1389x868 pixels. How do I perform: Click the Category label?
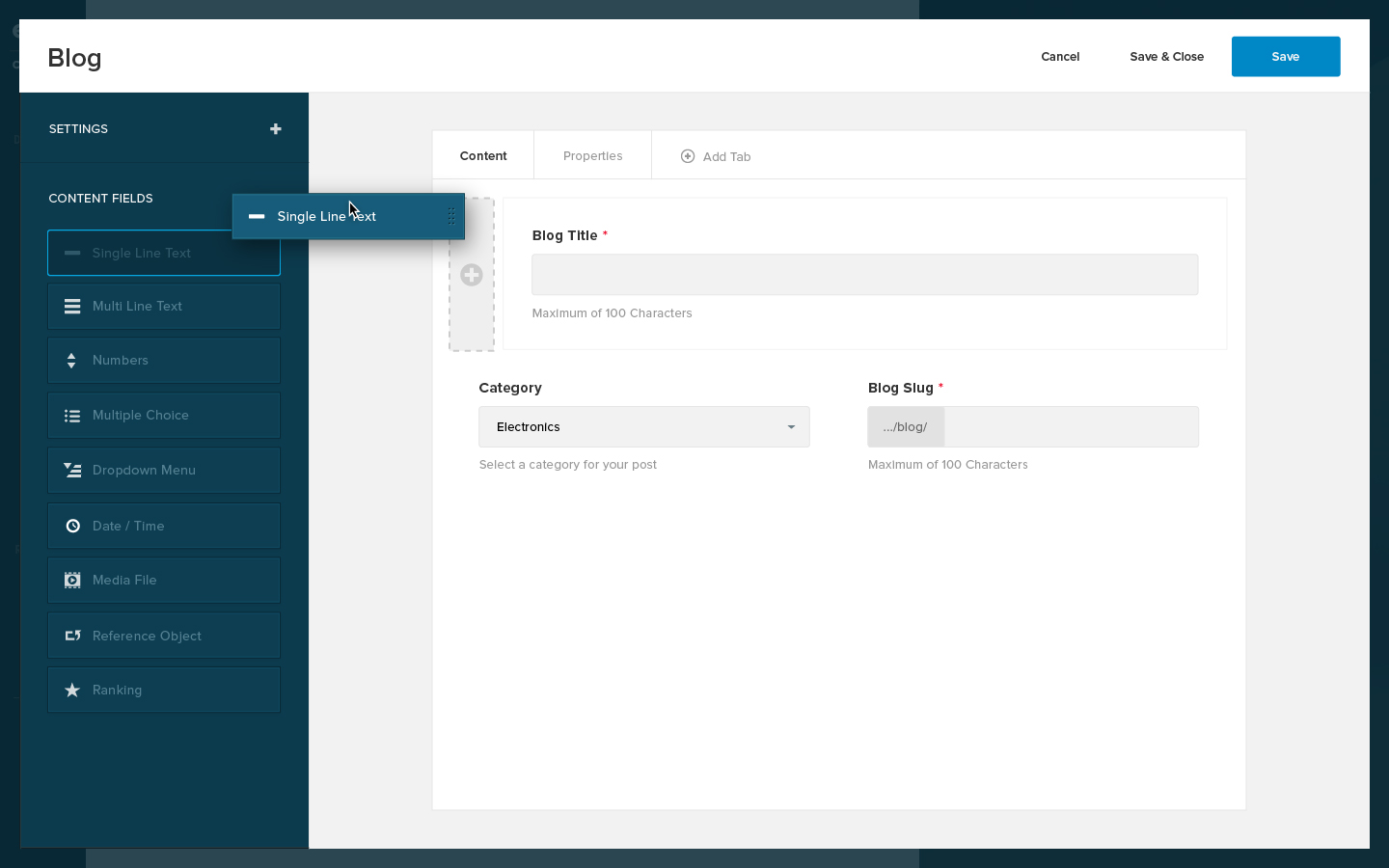510,388
